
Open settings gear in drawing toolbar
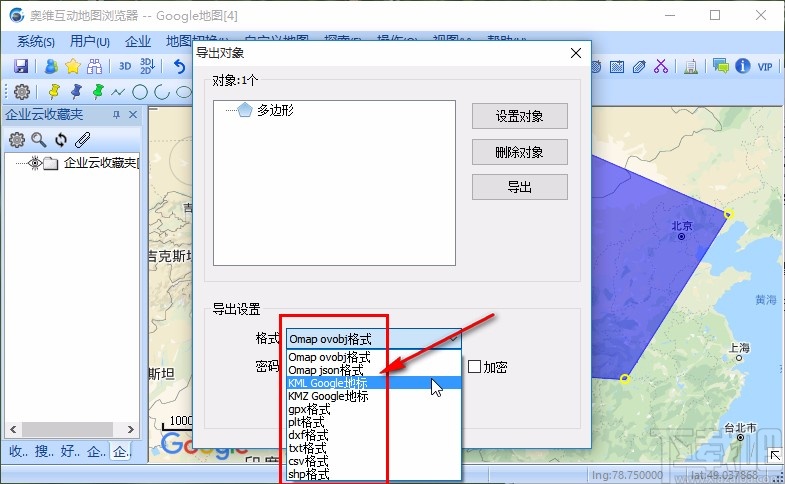pos(22,92)
